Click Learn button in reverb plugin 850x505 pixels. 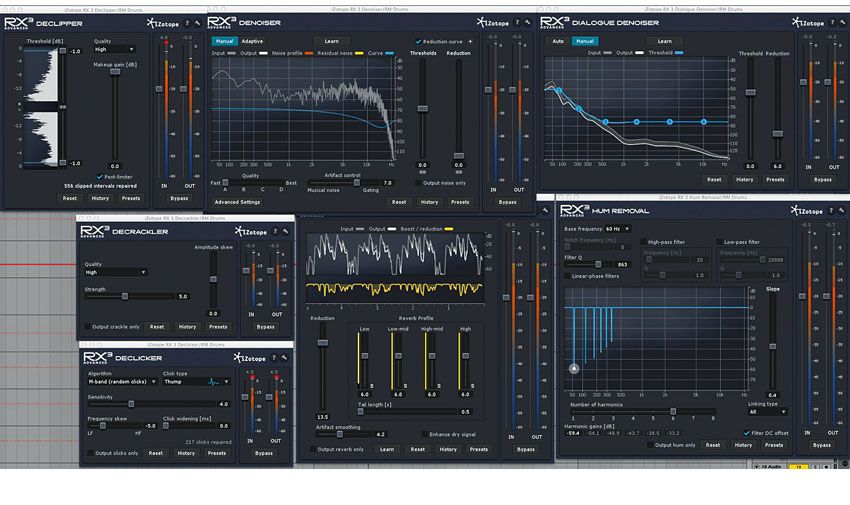(x=387, y=449)
